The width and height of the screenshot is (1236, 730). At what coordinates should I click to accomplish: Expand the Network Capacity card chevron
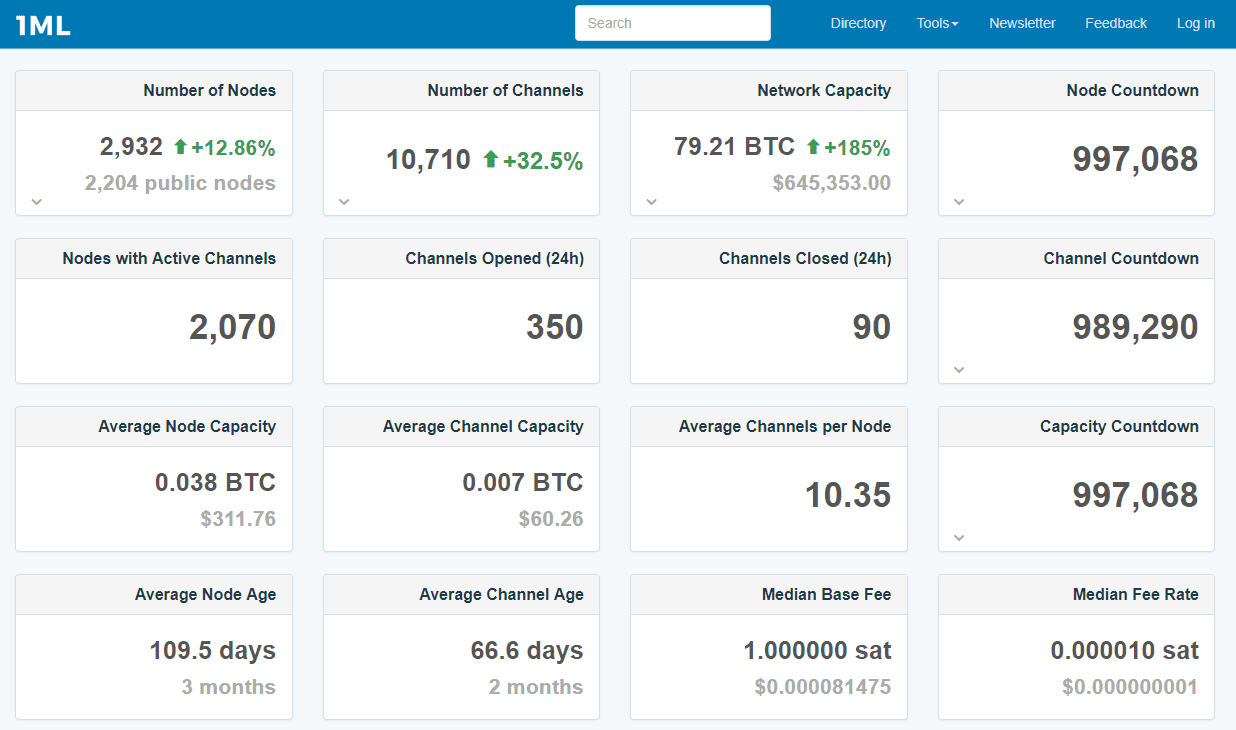pyautogui.click(x=651, y=201)
